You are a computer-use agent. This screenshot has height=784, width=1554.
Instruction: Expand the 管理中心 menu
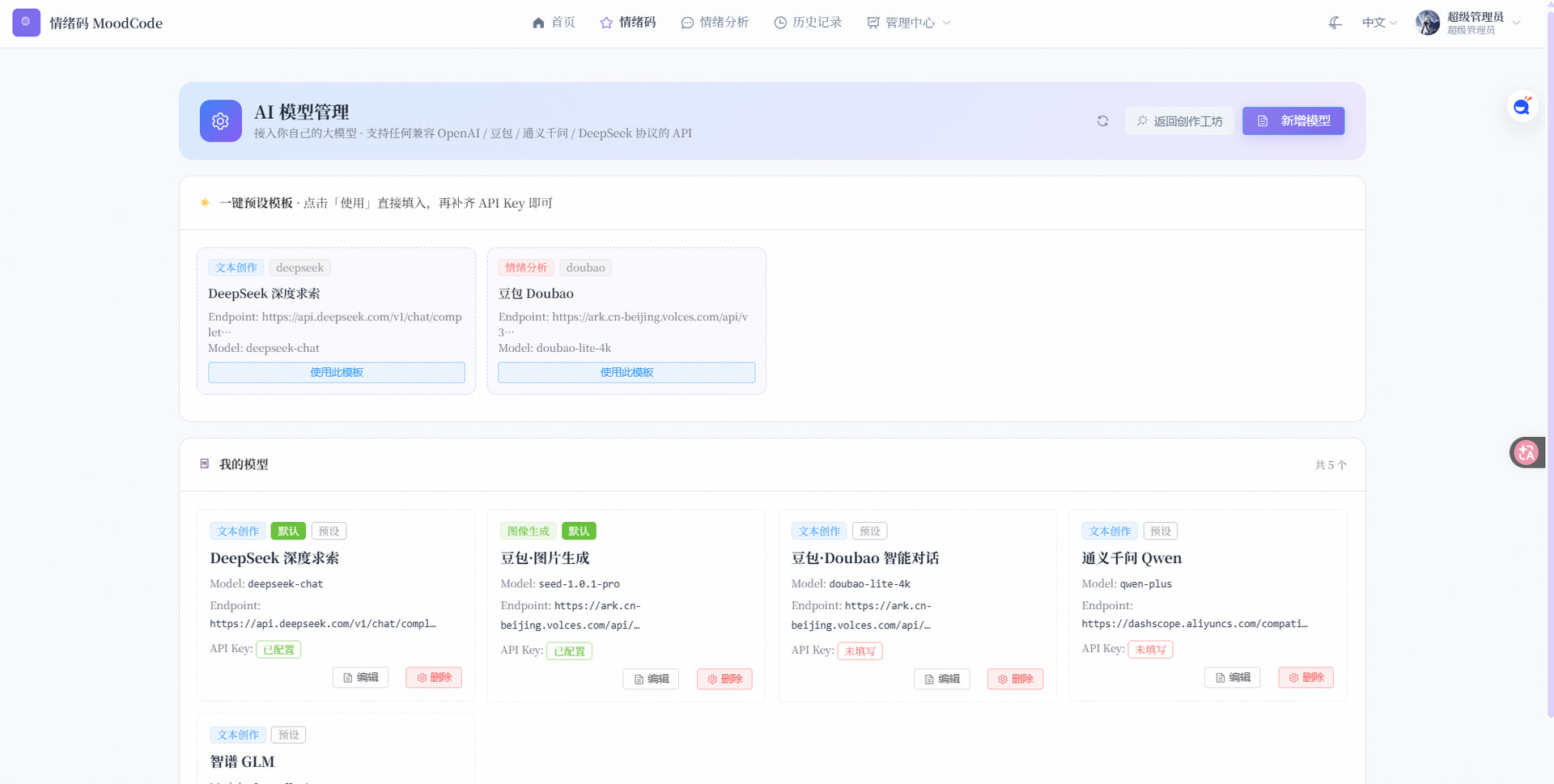coord(909,23)
